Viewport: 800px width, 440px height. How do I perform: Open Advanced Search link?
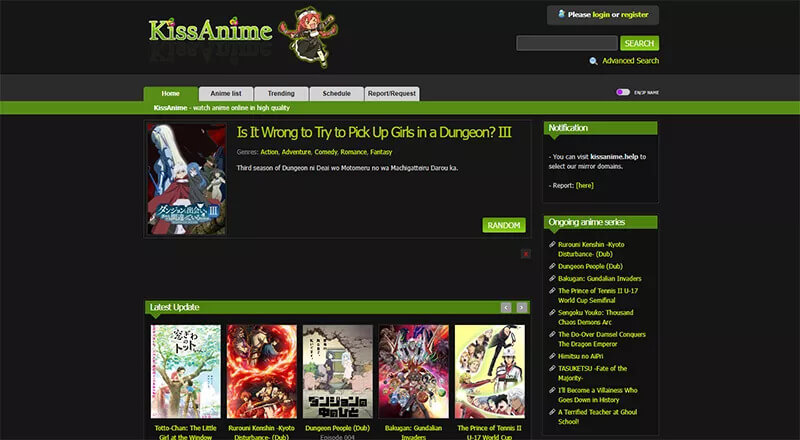[x=631, y=61]
